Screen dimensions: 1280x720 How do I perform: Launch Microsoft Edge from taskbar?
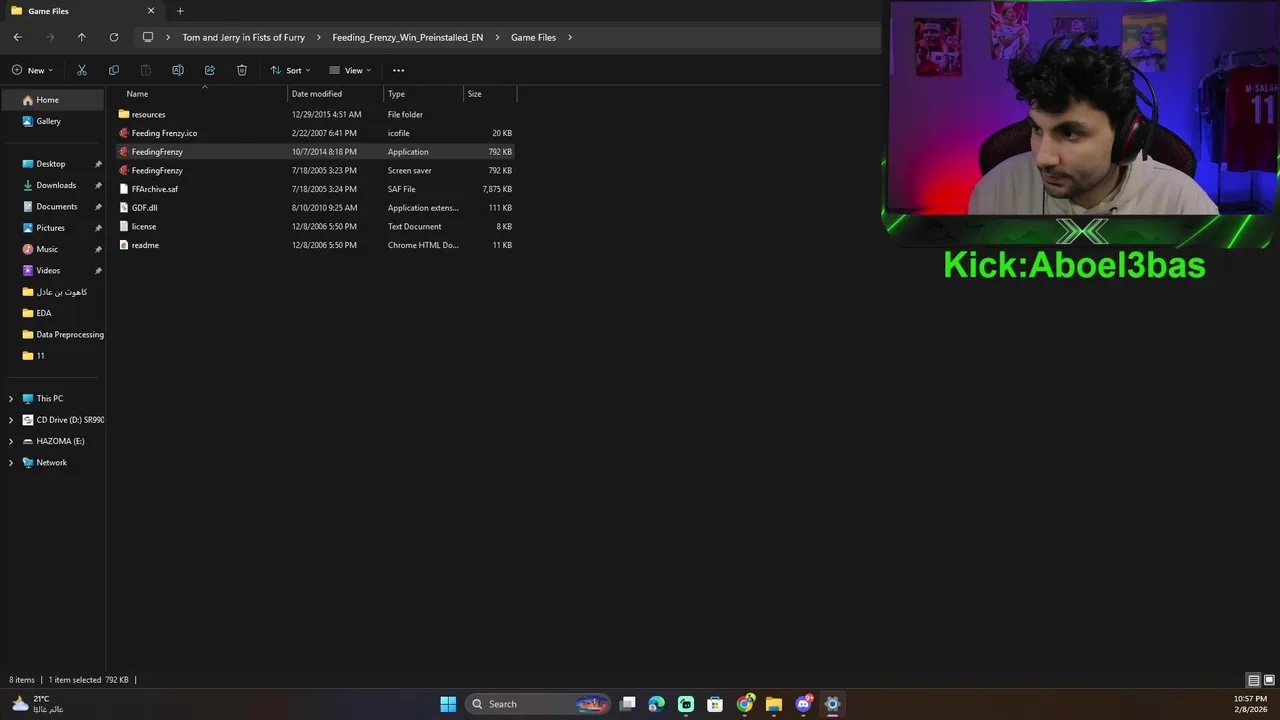(656, 704)
